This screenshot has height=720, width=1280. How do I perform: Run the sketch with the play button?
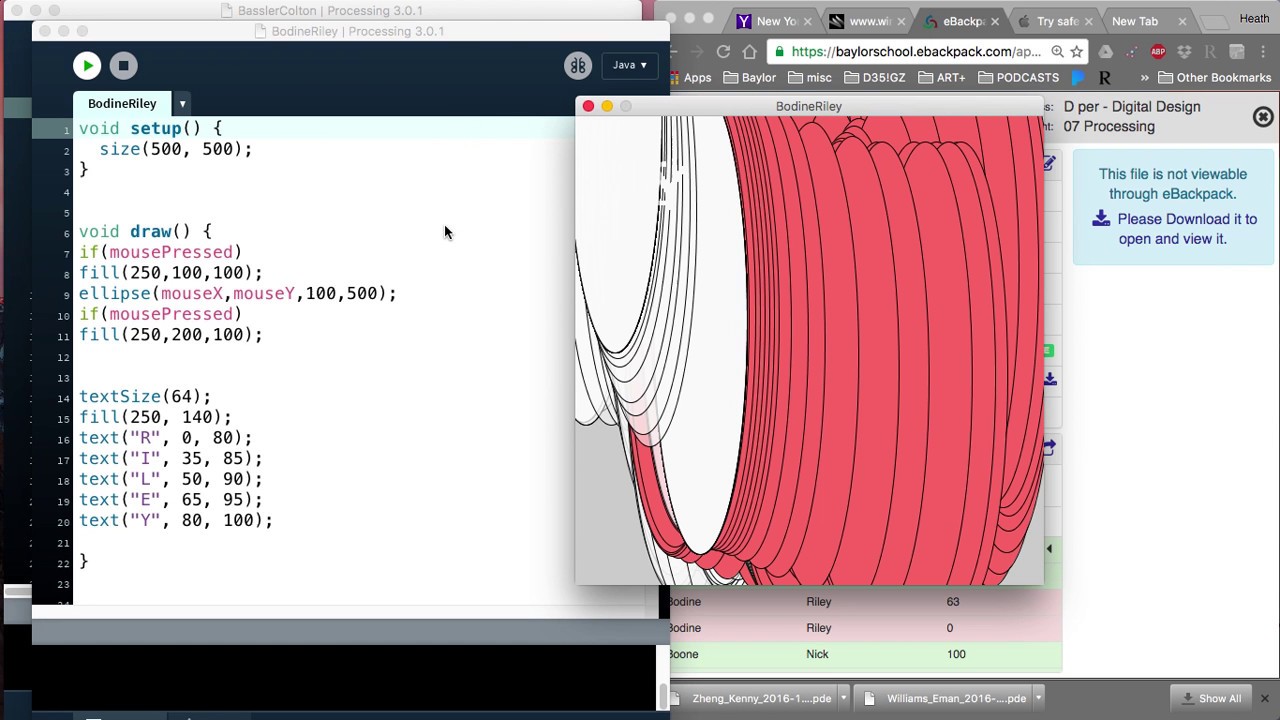click(87, 66)
